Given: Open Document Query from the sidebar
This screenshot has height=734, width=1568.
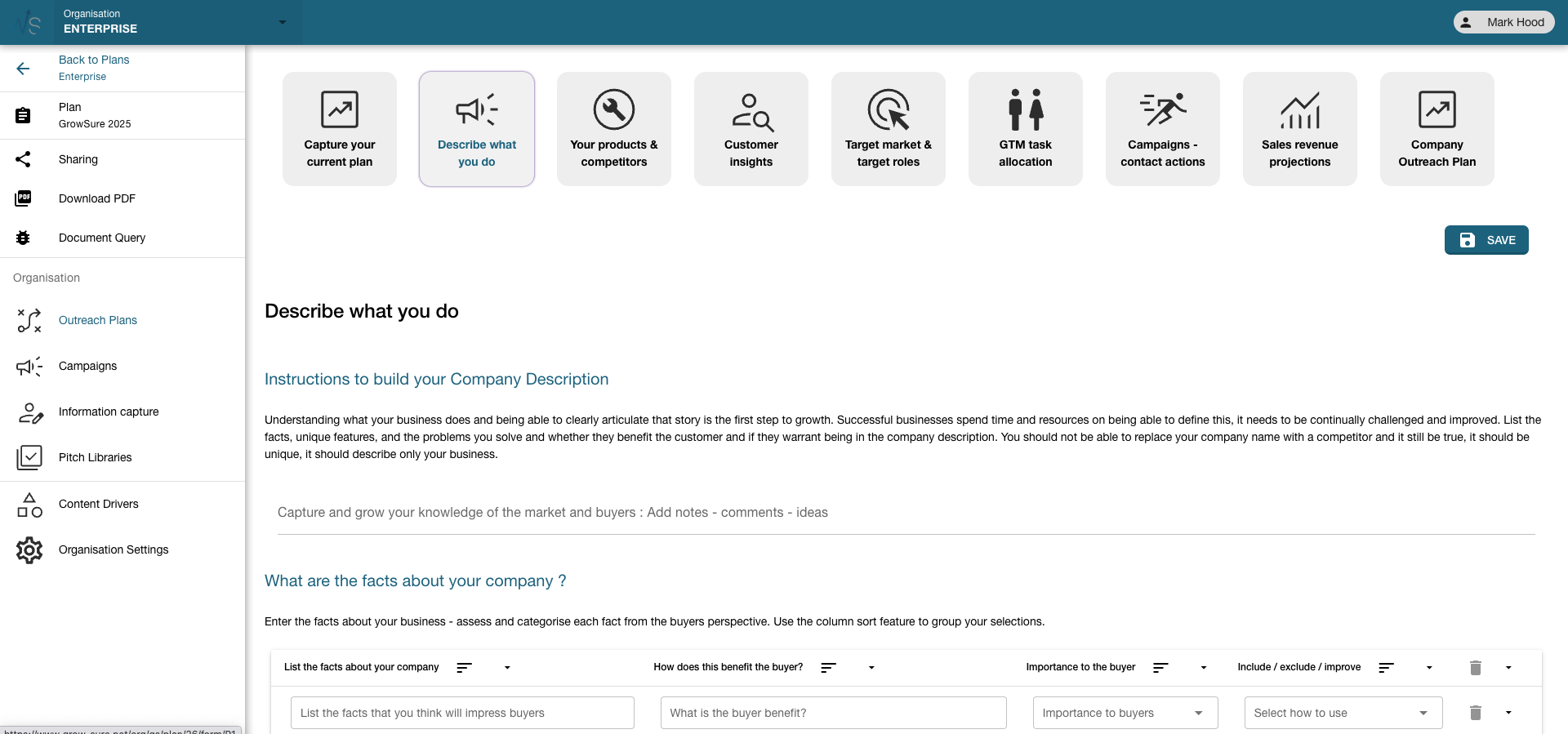Looking at the screenshot, I should click(101, 238).
